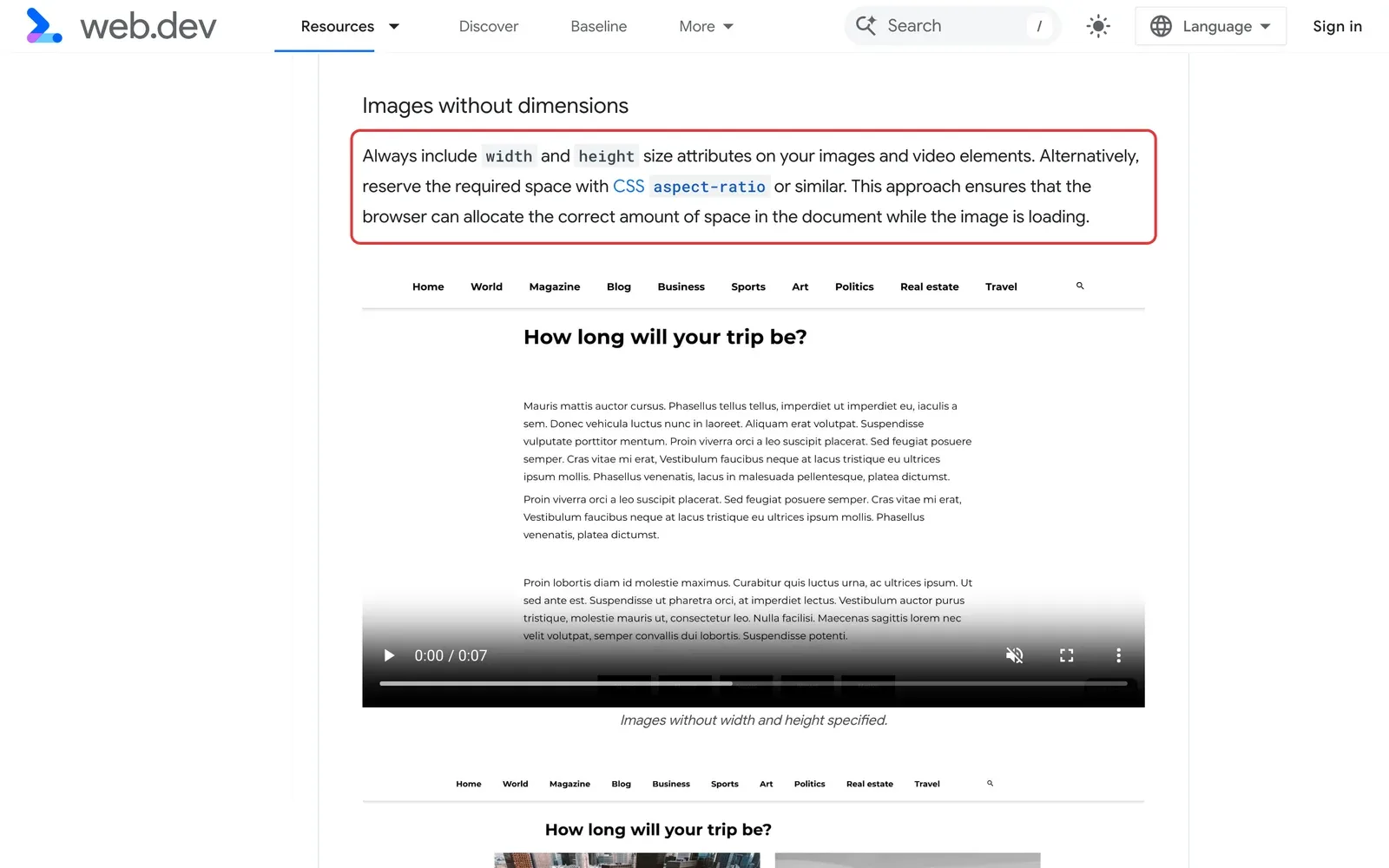This screenshot has width=1389, height=868.
Task: Click the 'Politics' item in second video
Action: pos(809,784)
